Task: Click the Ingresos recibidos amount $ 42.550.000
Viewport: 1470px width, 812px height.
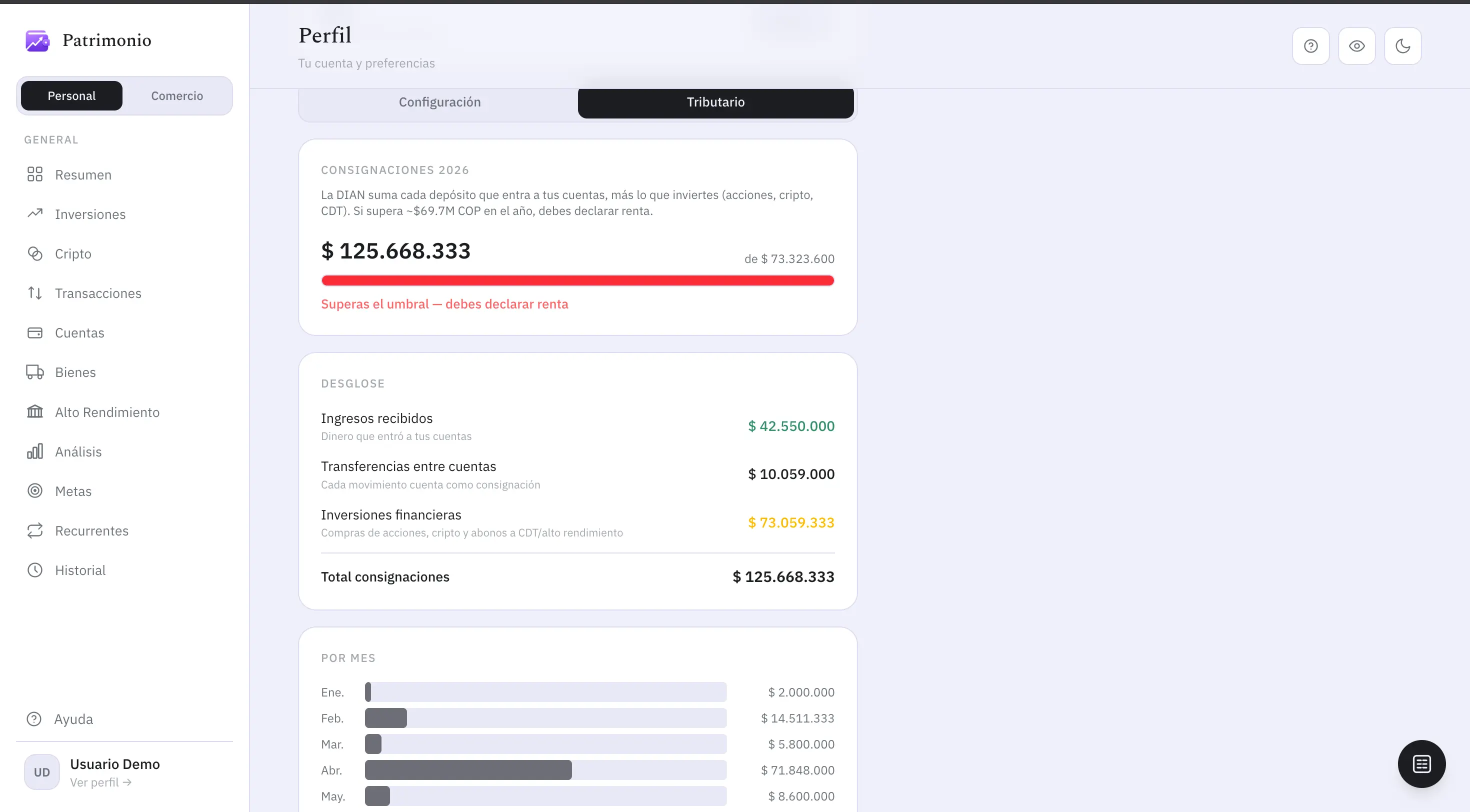Action: pyautogui.click(x=791, y=426)
